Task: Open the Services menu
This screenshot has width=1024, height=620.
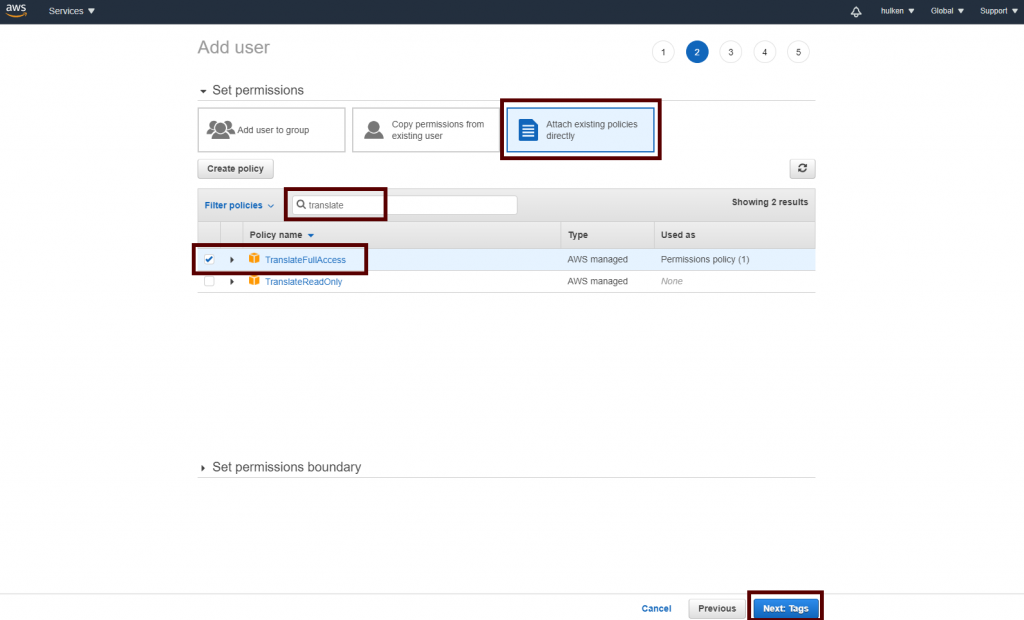Action: pyautogui.click(x=72, y=11)
